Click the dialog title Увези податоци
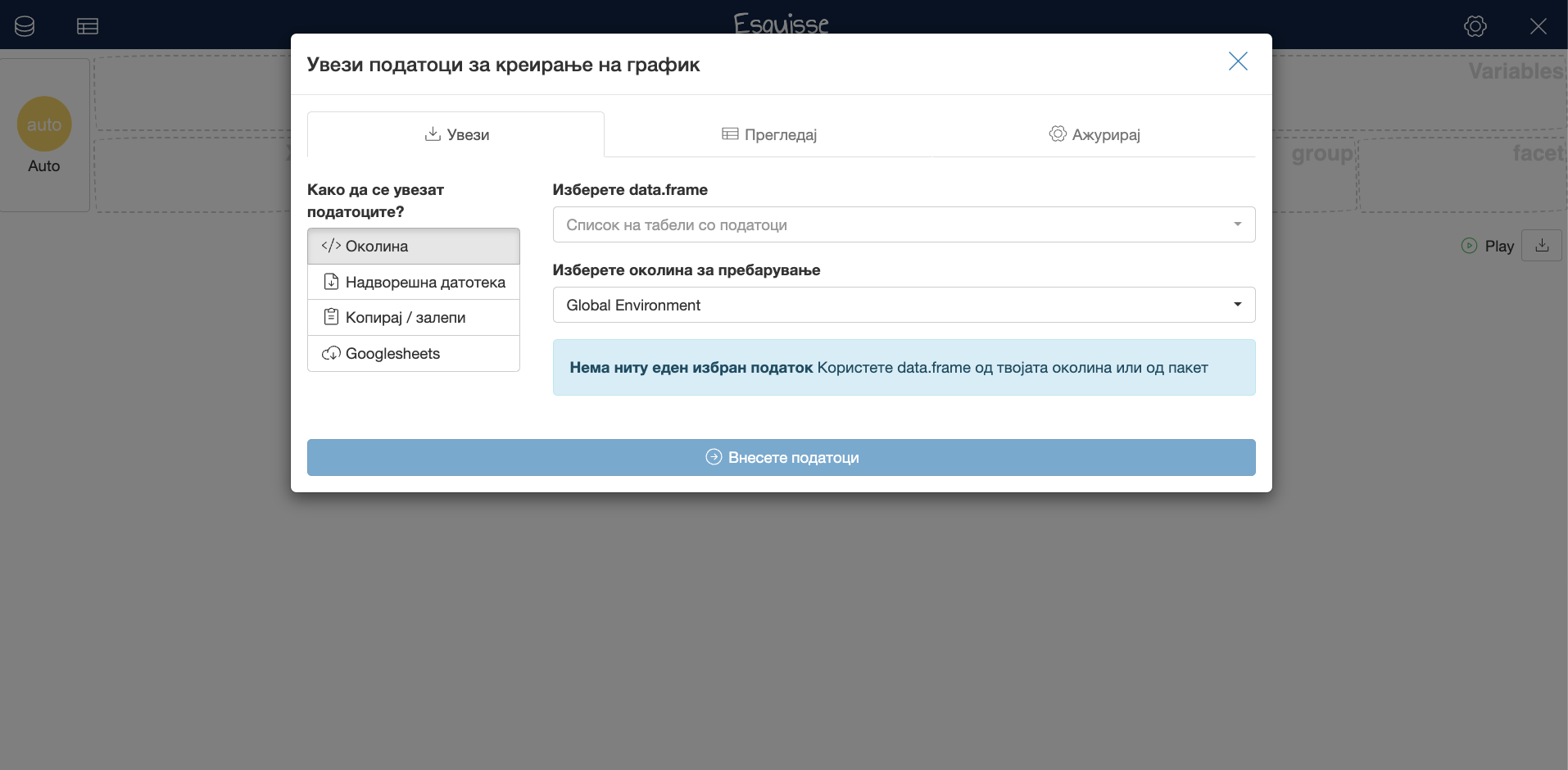Image resolution: width=1568 pixels, height=770 pixels. coord(503,65)
